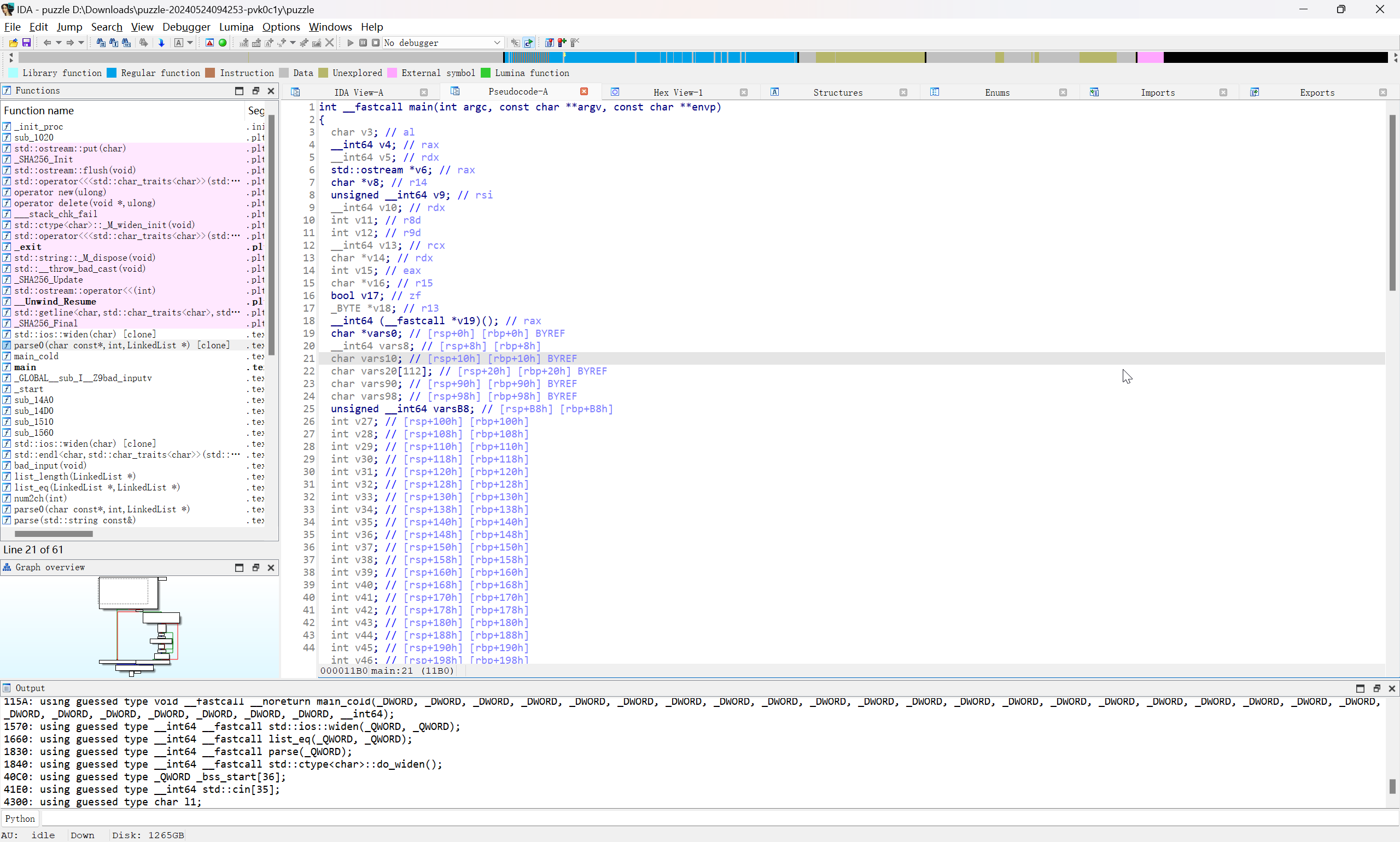Click the Lumina function green legend swatch
The image size is (1400, 842).
click(x=485, y=73)
